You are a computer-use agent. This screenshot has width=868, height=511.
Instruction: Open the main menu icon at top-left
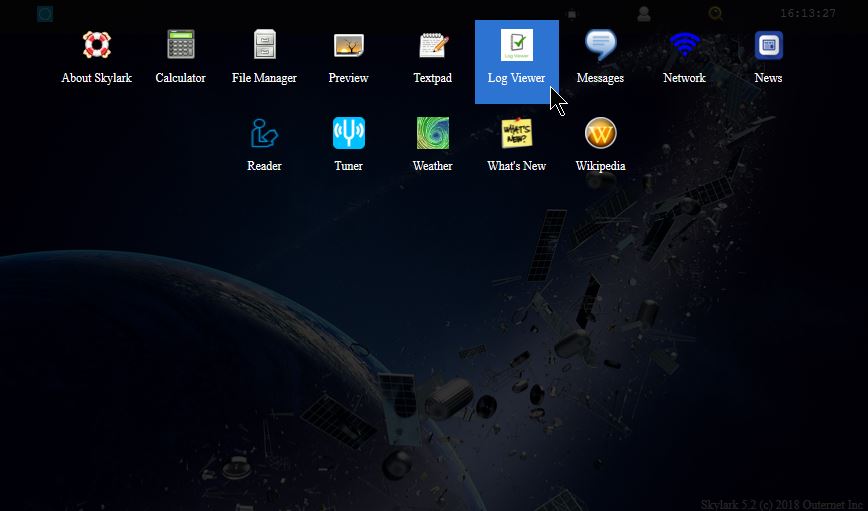coord(45,14)
